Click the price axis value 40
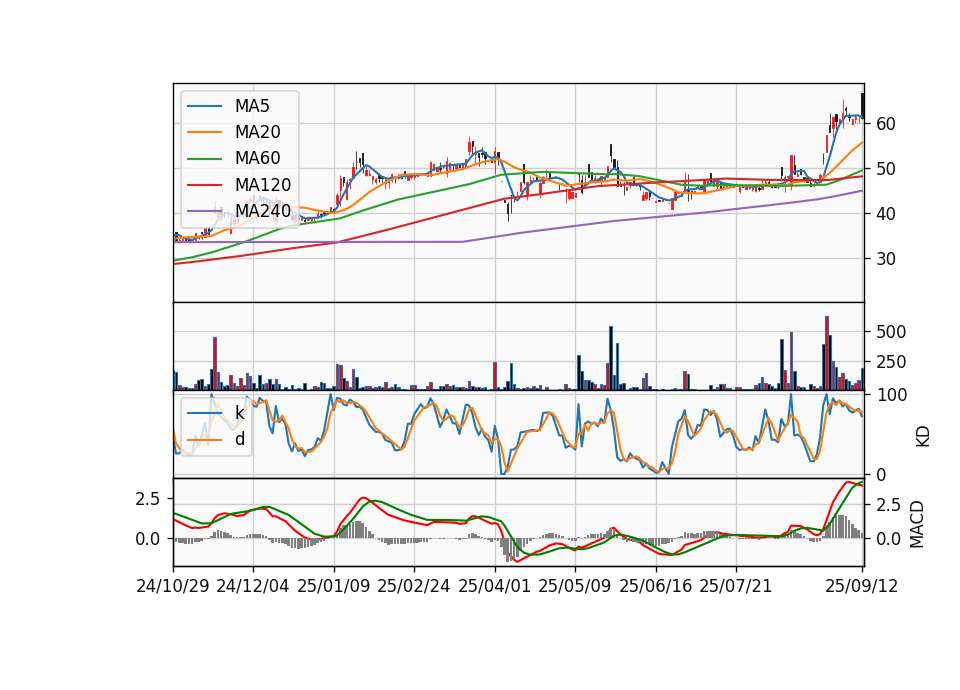 [886, 214]
